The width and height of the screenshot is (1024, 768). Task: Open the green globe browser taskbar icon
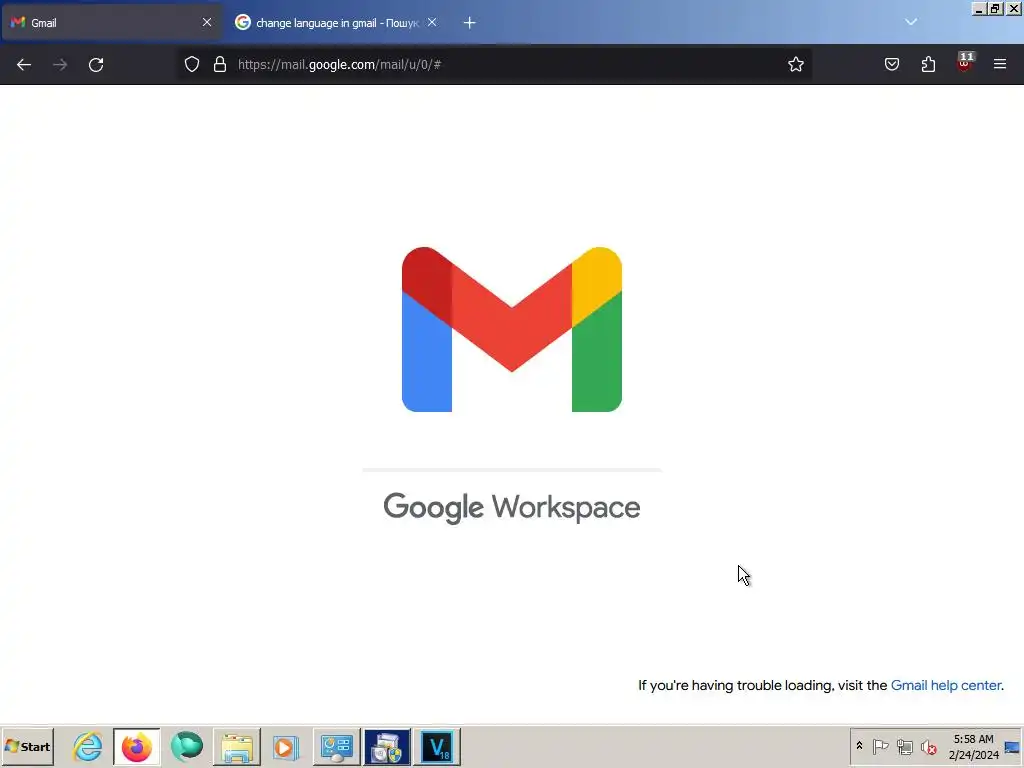(x=187, y=746)
